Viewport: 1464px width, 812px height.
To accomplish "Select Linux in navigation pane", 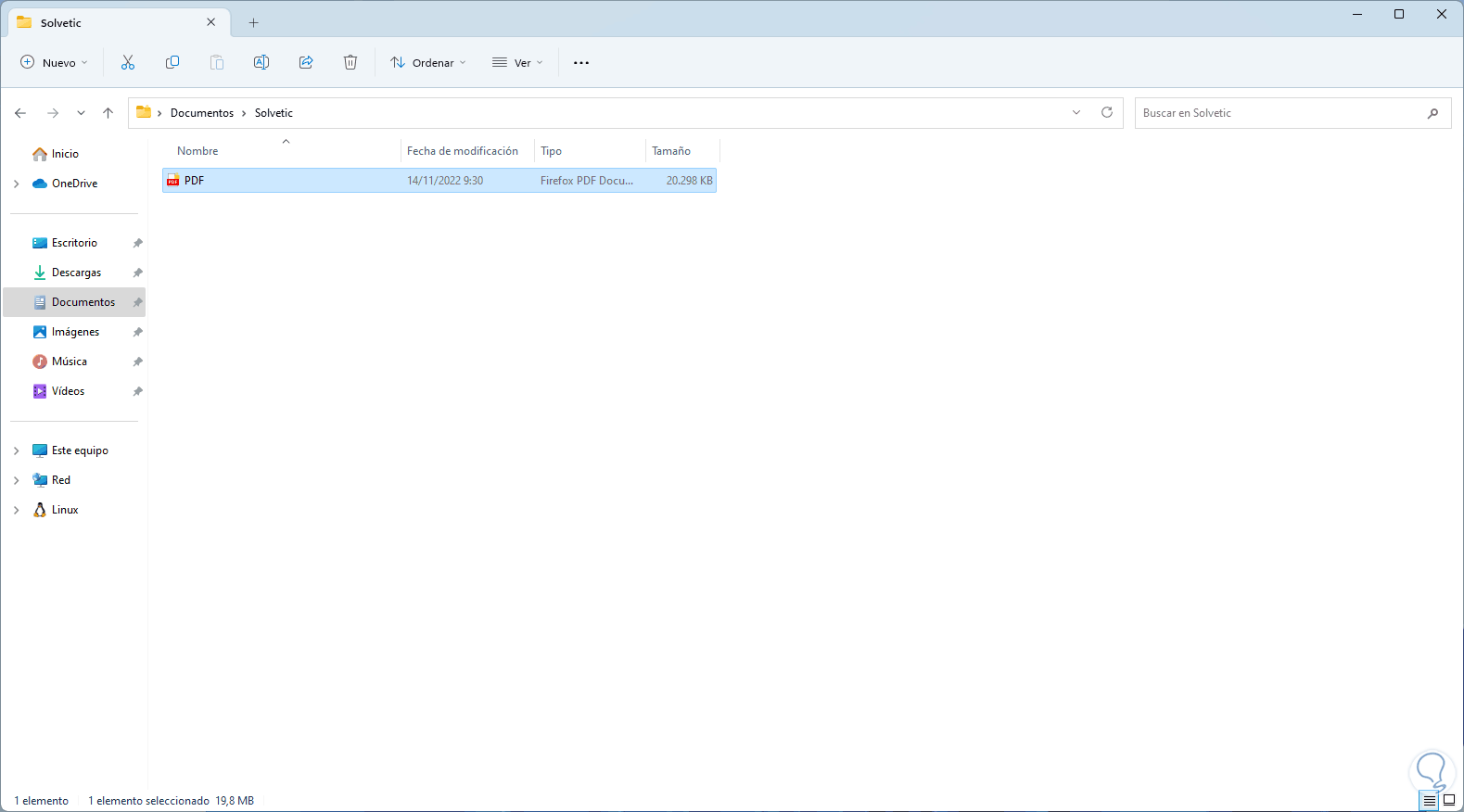I will [65, 510].
